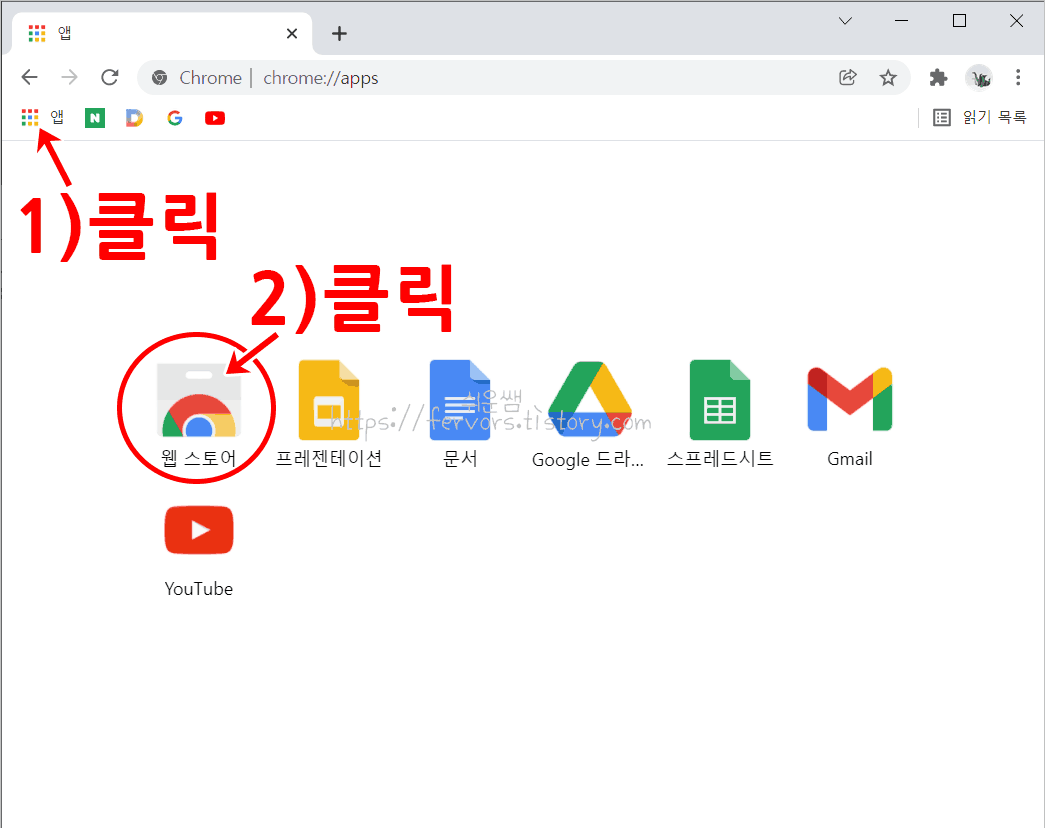Open the Naver bookmark icon
Image resolution: width=1045 pixels, height=828 pixels.
click(95, 118)
